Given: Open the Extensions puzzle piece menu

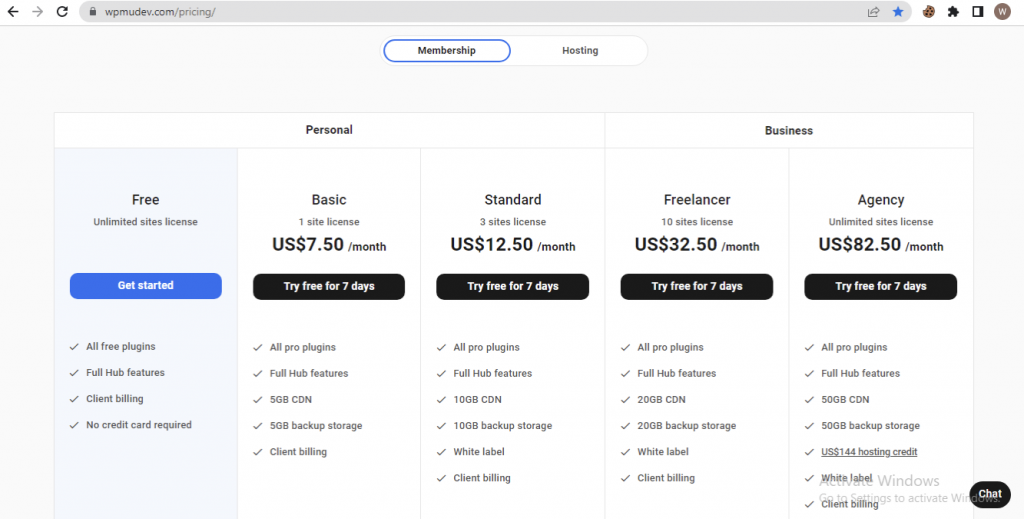Looking at the screenshot, I should 953,12.
